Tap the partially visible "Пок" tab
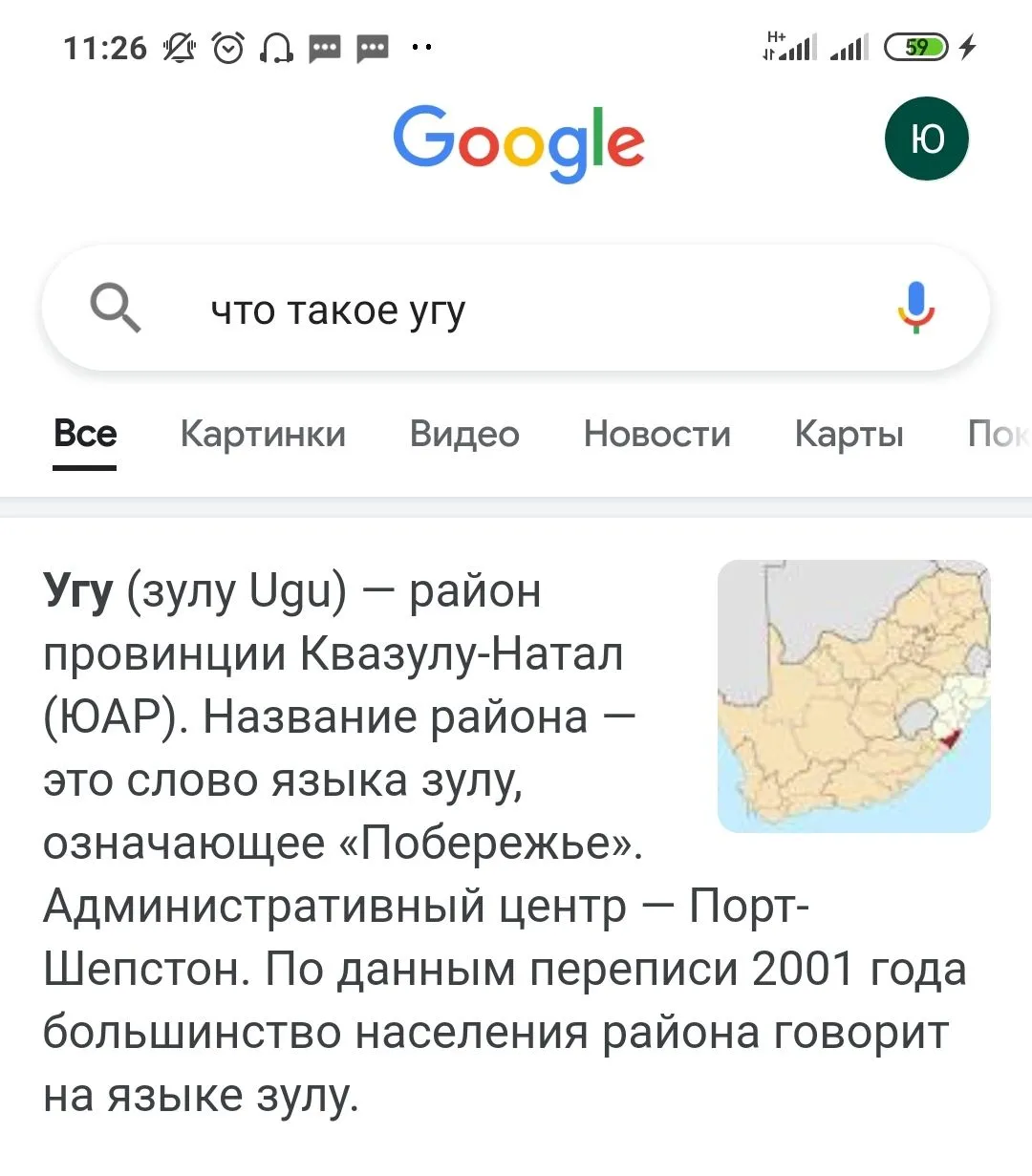 [x=999, y=435]
